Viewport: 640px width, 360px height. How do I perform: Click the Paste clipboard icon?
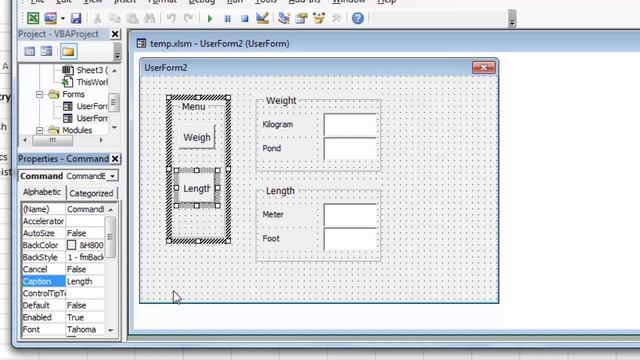(x=132, y=18)
